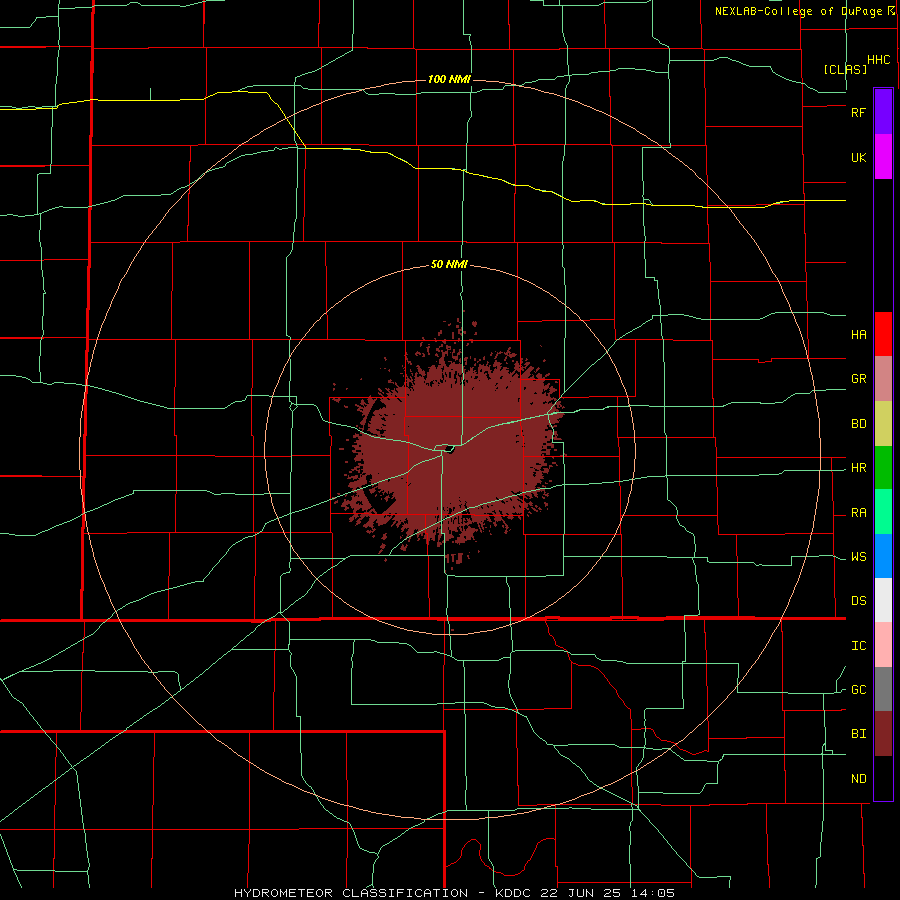Click the "UK" legend label
Screen dimensions: 900x900
(x=858, y=157)
